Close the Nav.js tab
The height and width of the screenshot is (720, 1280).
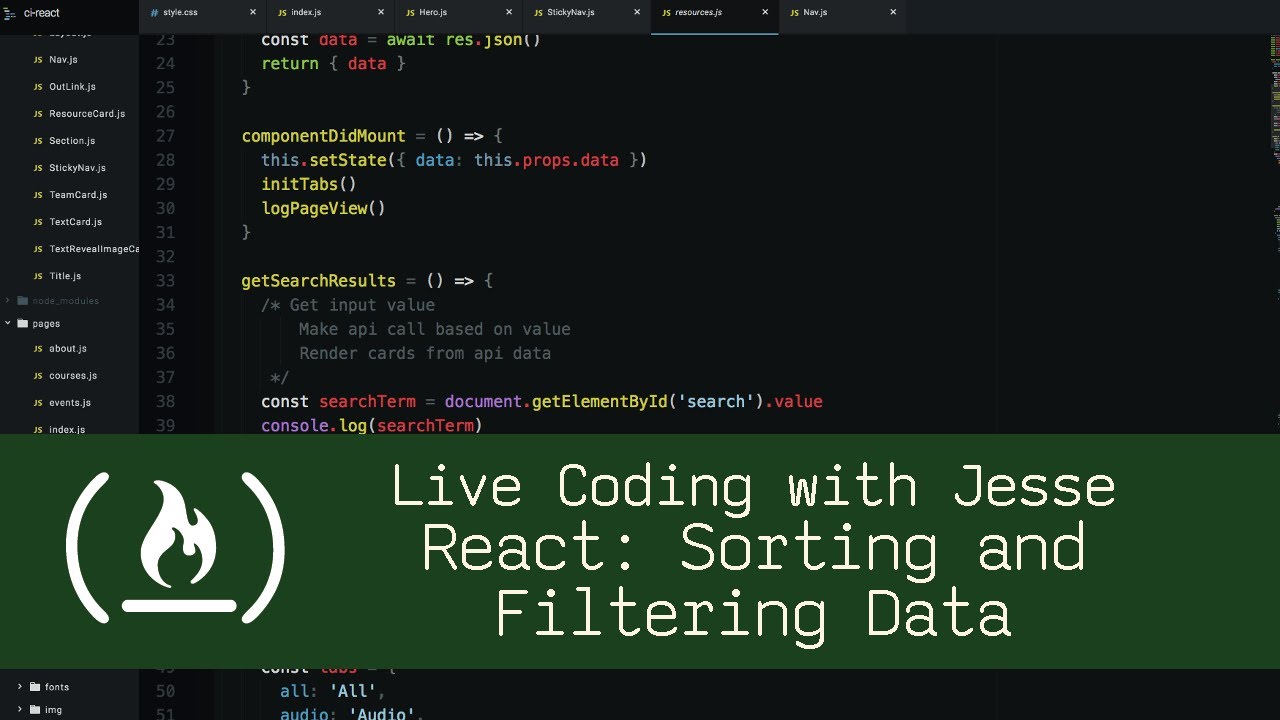(893, 12)
